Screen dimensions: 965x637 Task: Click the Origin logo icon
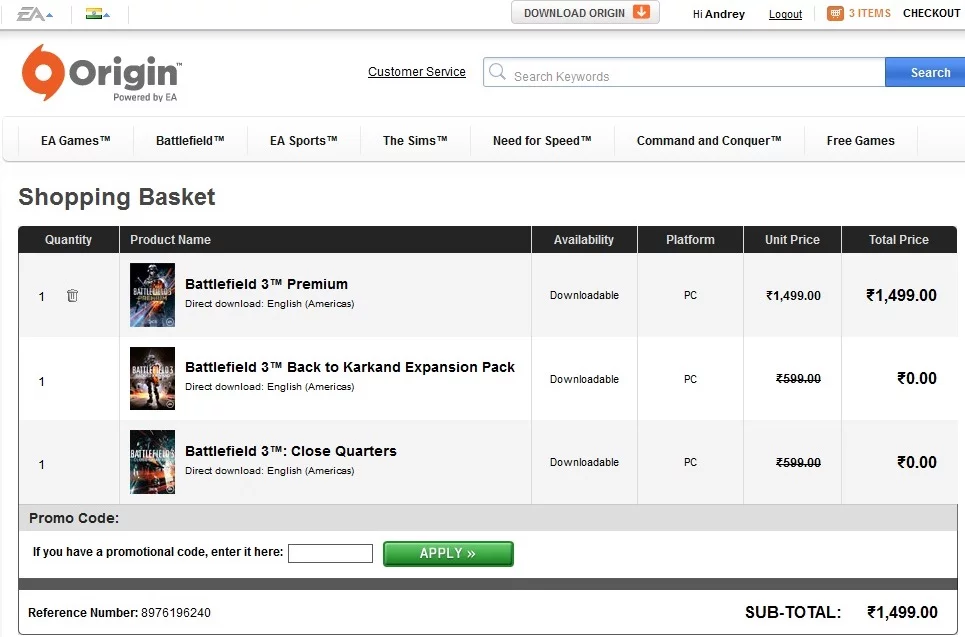click(44, 72)
